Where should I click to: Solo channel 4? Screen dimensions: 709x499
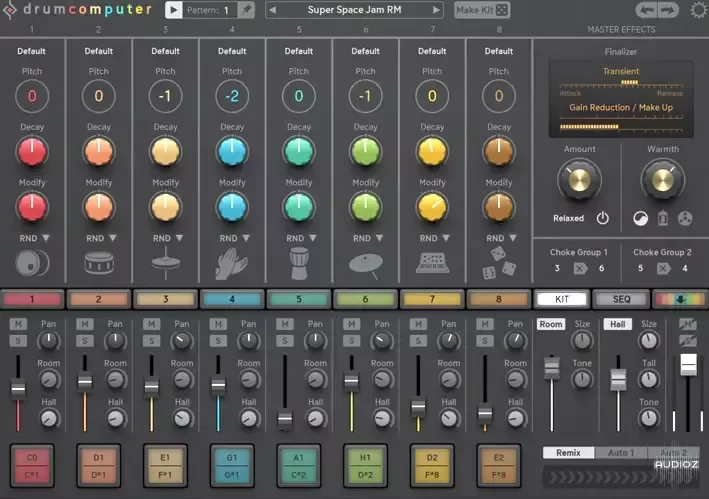[218, 341]
